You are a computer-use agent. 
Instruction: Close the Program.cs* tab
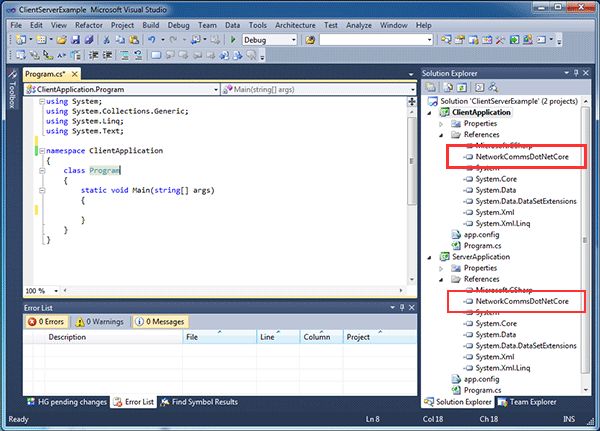pos(75,74)
